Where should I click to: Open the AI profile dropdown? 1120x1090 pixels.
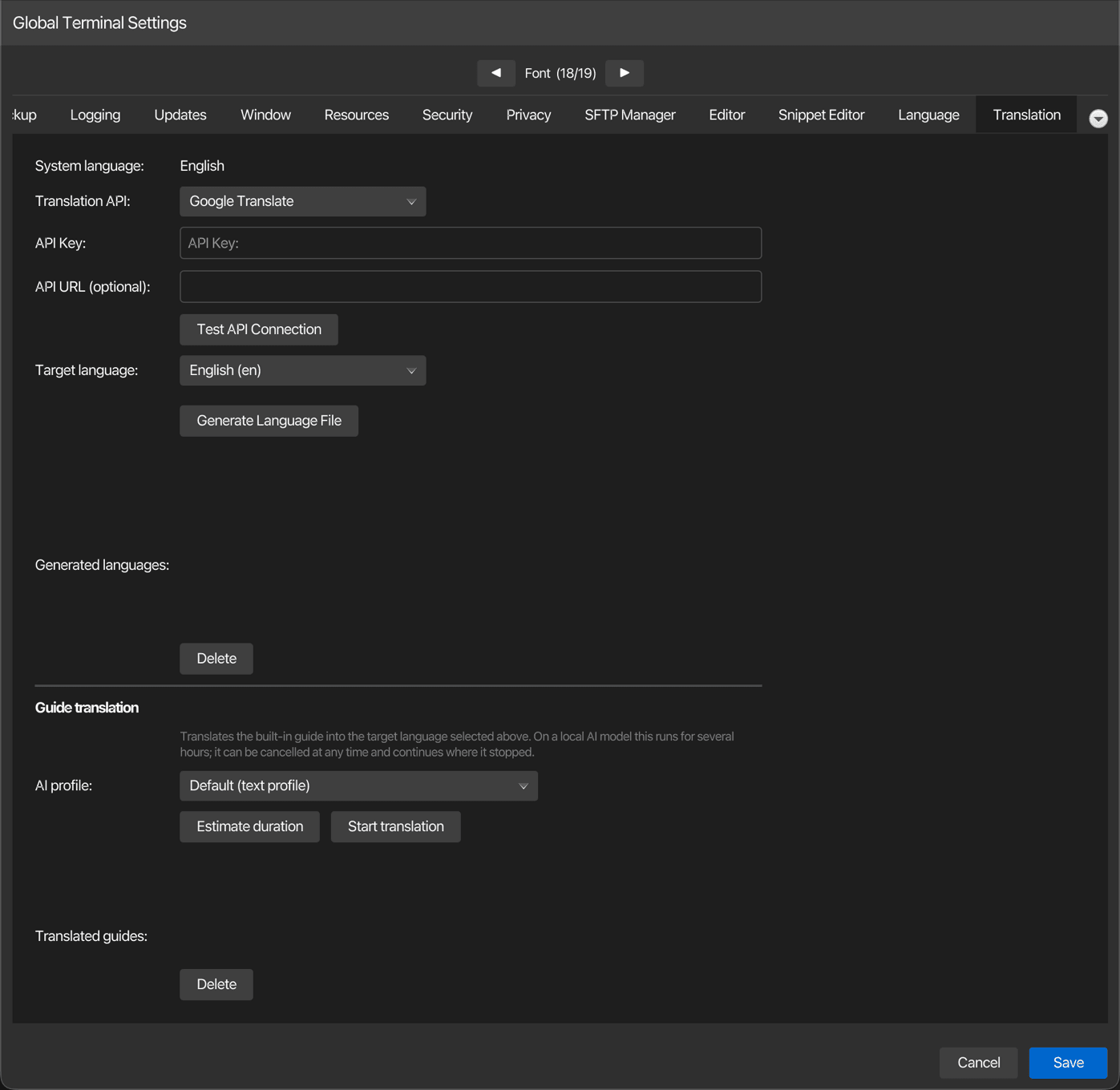pos(358,785)
